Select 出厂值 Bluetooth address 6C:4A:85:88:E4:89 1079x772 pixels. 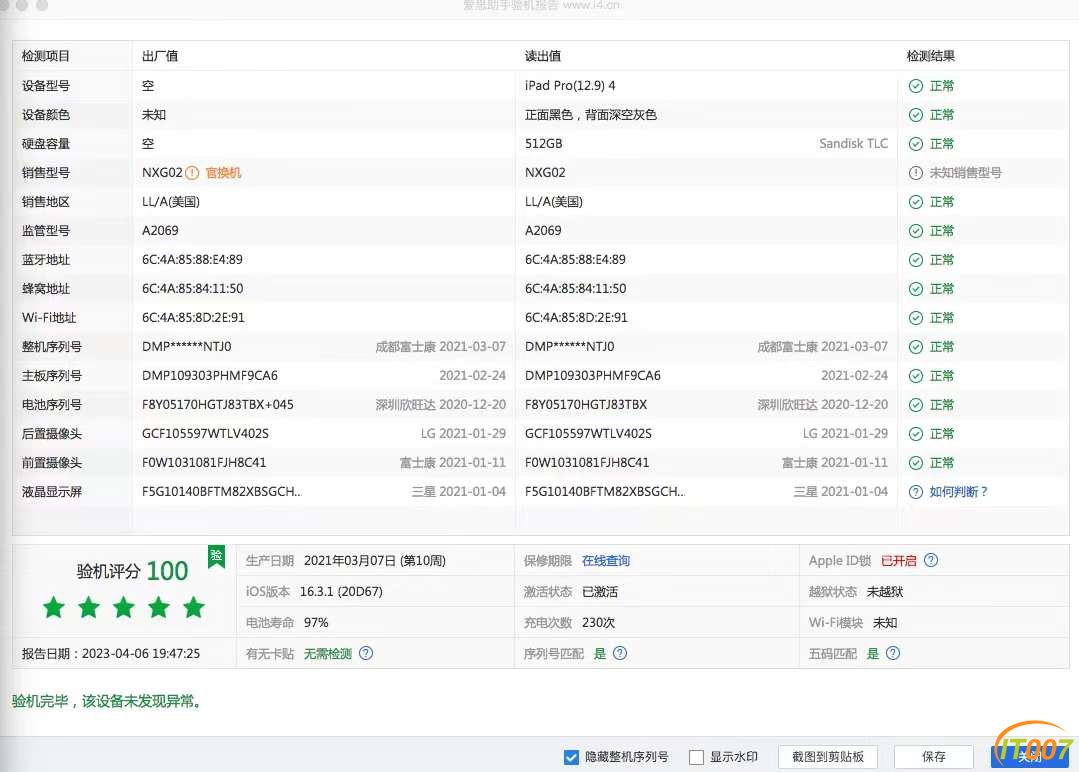point(192,259)
